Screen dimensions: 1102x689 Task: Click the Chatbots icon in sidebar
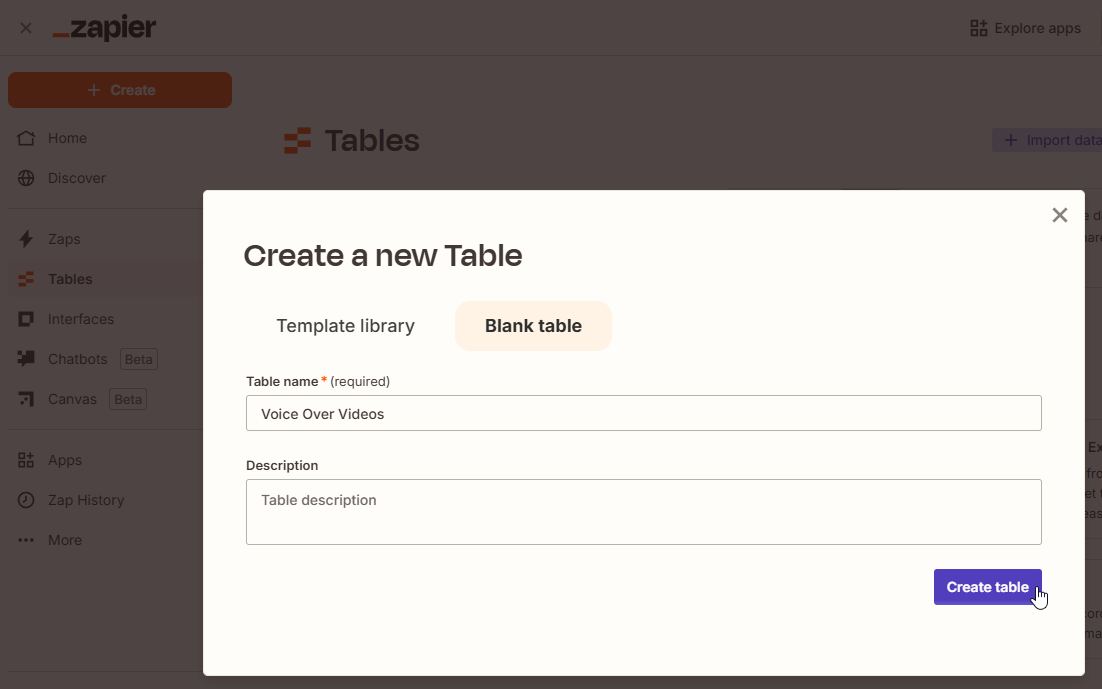coord(27,359)
